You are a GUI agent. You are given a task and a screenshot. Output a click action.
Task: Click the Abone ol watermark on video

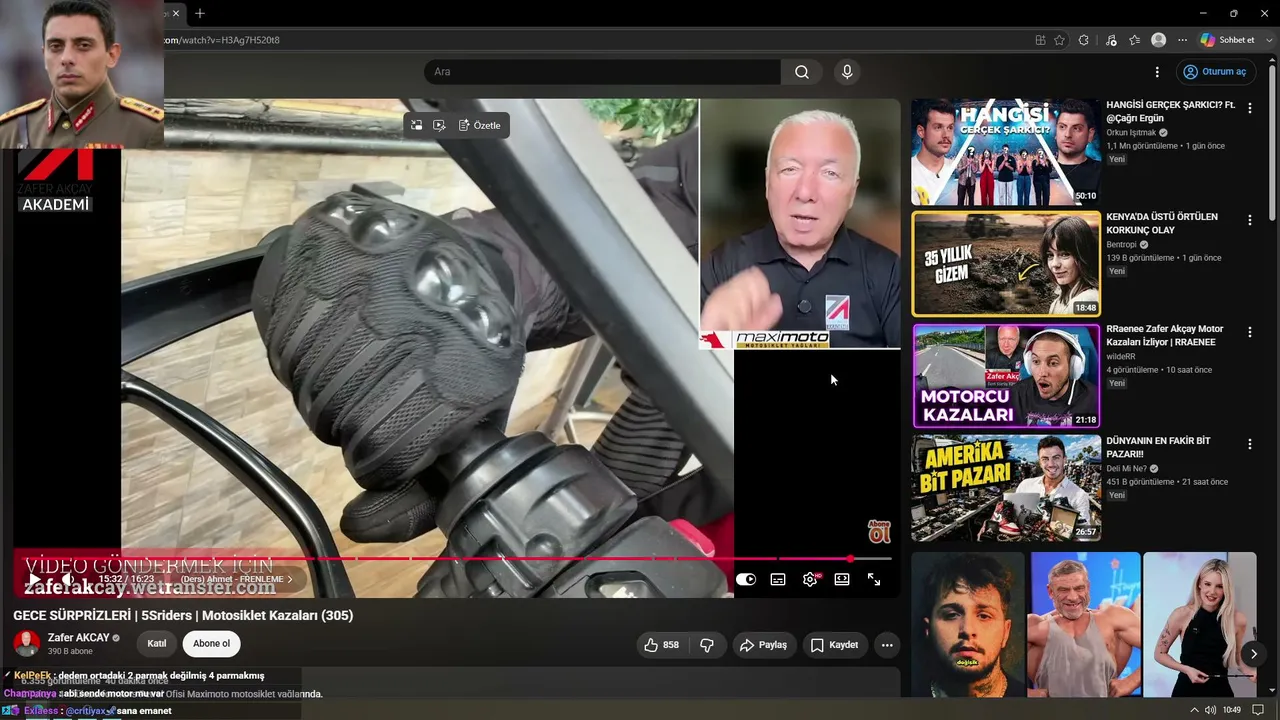point(879,531)
